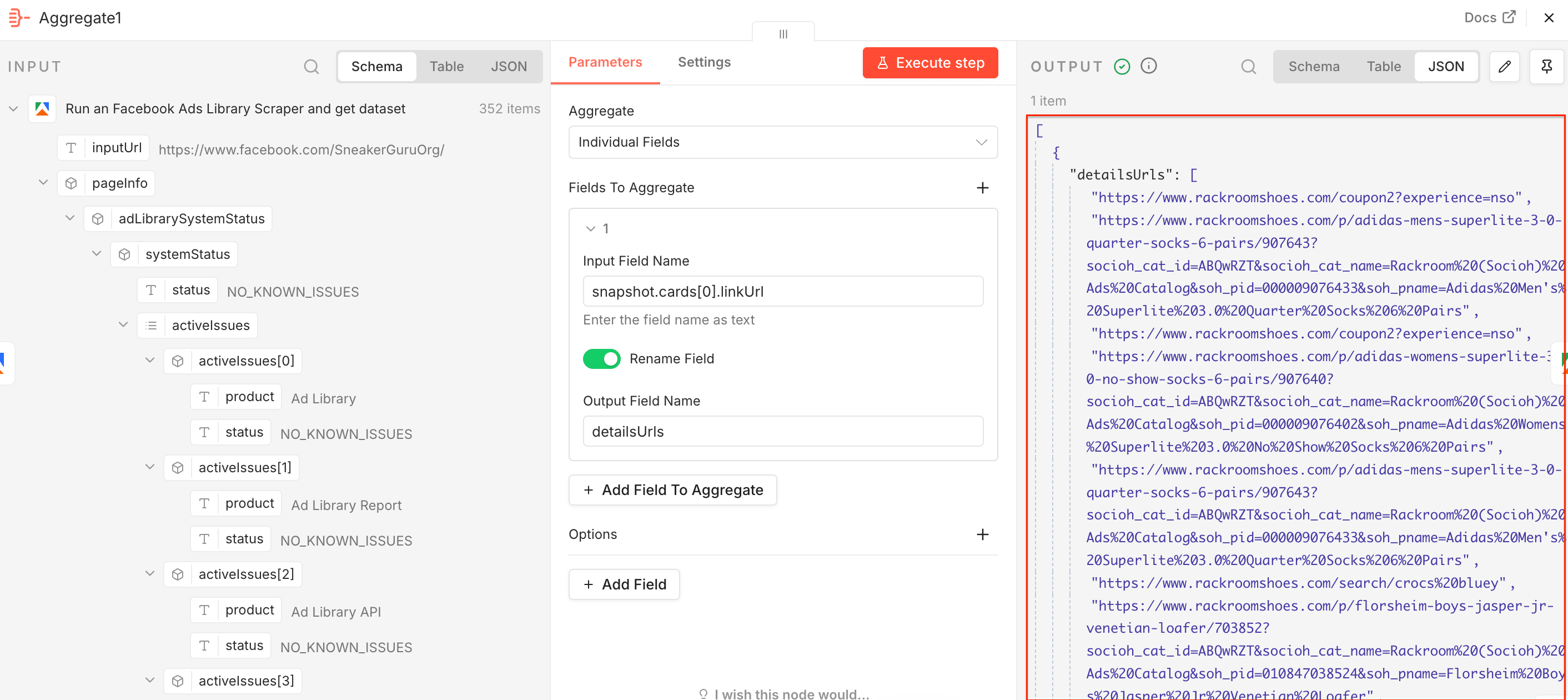Screen dimensions: 1568x700
Task: Click the Input Field Name text field
Action: (x=783, y=291)
